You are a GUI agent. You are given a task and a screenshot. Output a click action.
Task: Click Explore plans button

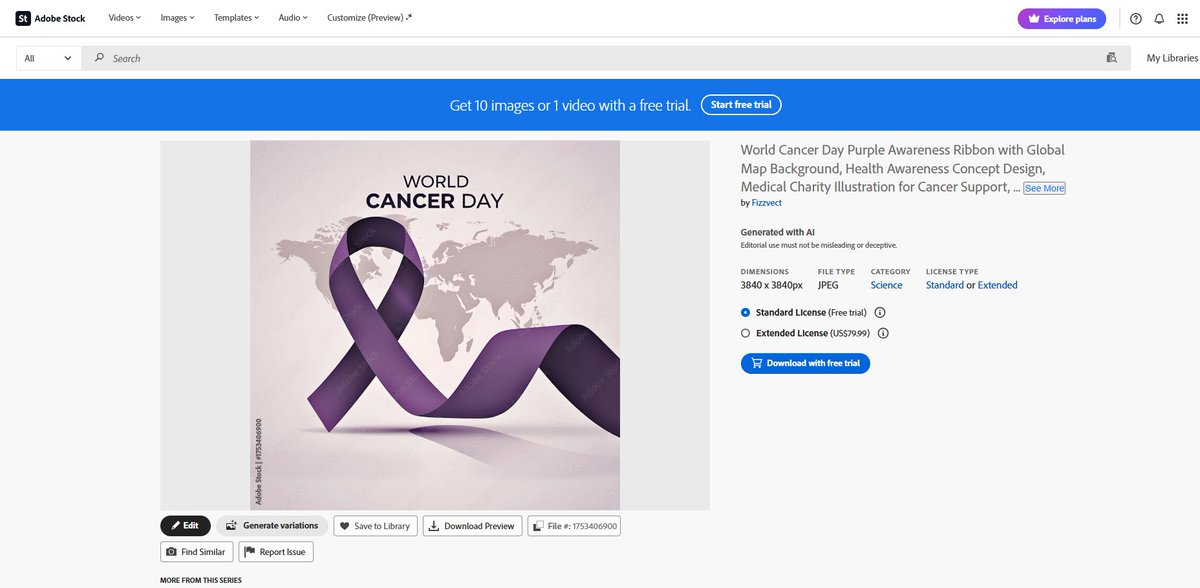coord(1062,18)
